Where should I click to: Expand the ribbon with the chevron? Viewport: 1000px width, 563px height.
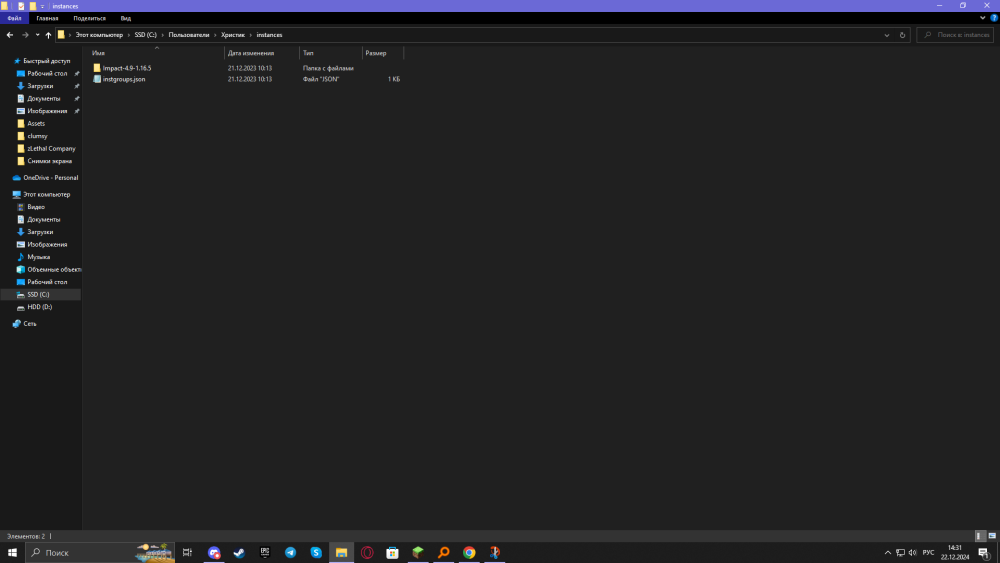(x=983, y=18)
